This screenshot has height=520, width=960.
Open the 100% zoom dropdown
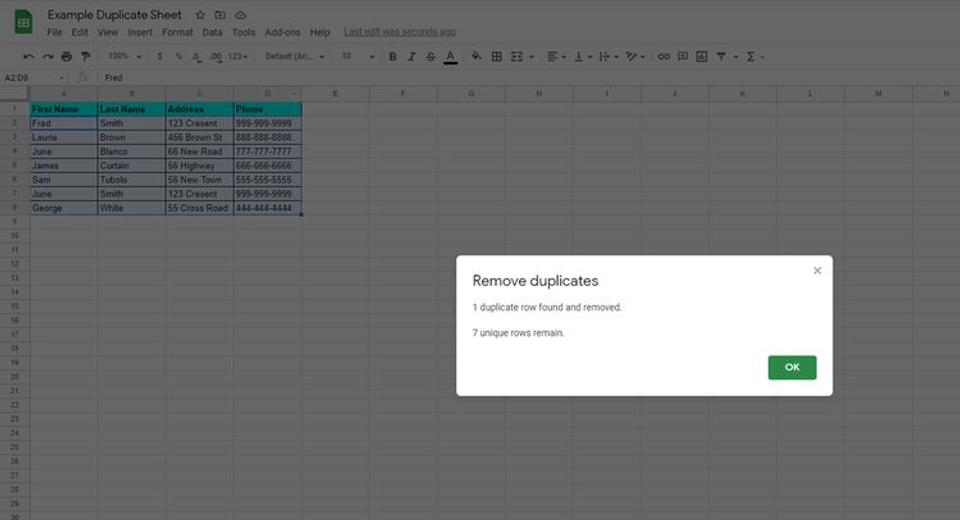tap(124, 56)
